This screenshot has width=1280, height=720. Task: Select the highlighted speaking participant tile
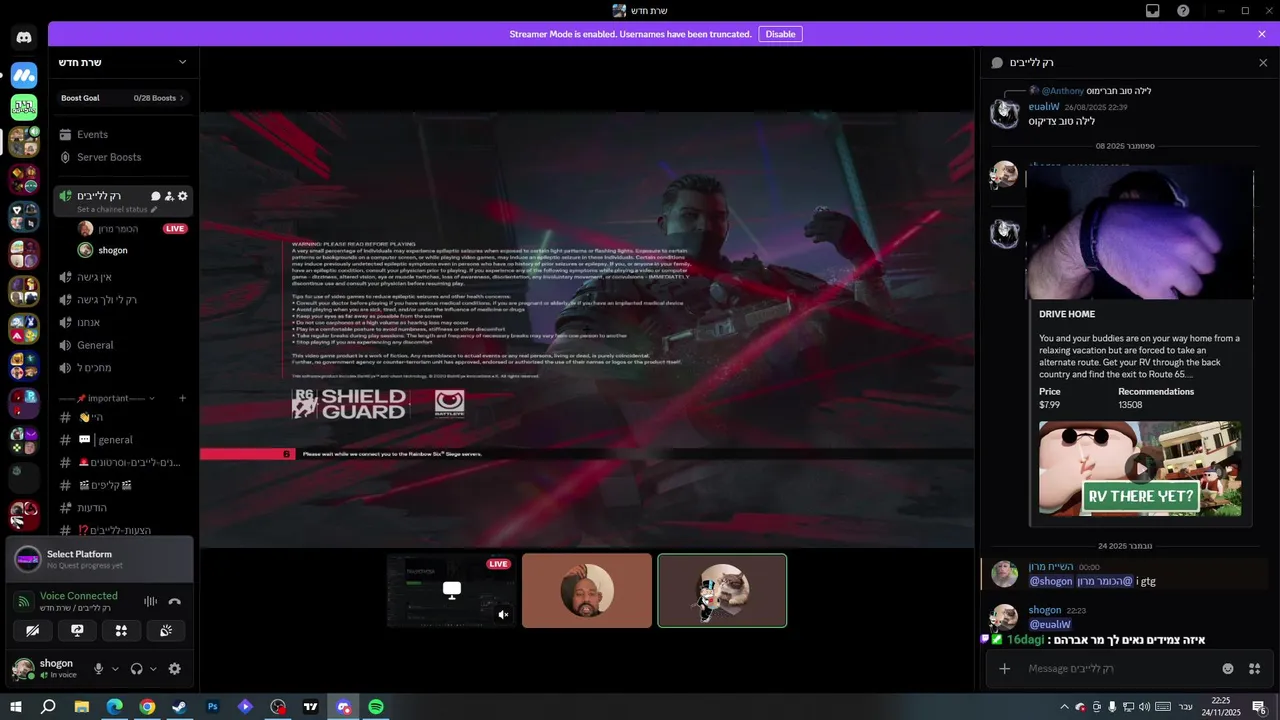click(x=722, y=591)
